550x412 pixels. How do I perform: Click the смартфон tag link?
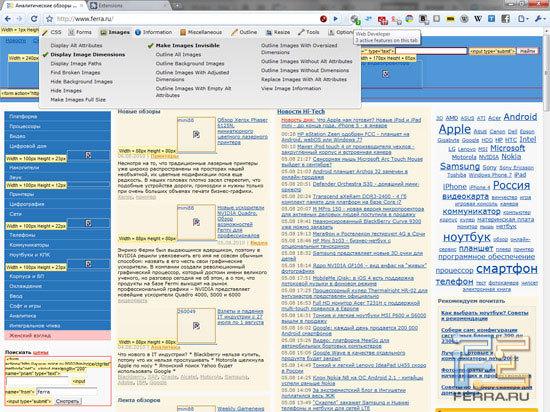507,269
